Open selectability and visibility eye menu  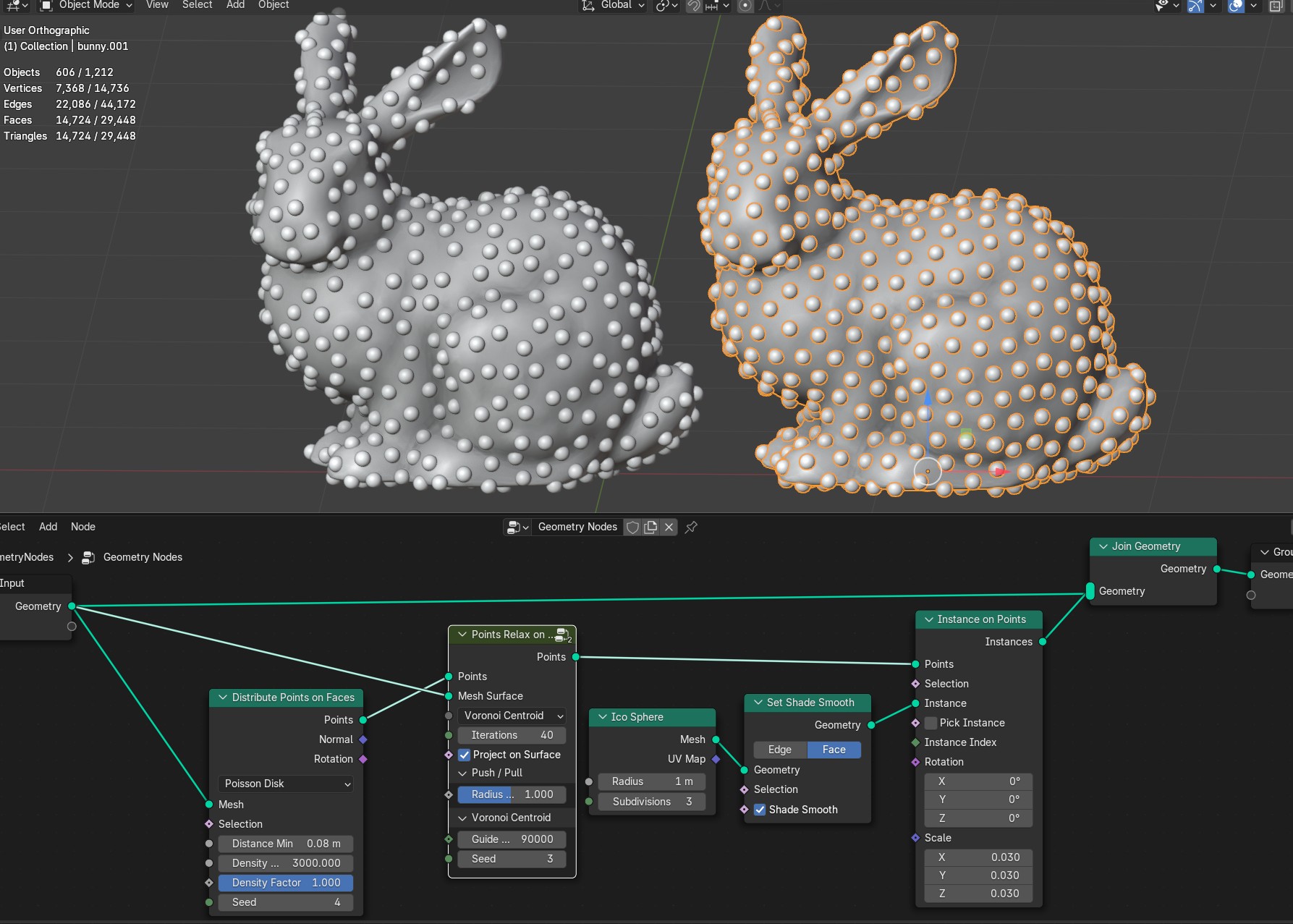(x=1167, y=5)
